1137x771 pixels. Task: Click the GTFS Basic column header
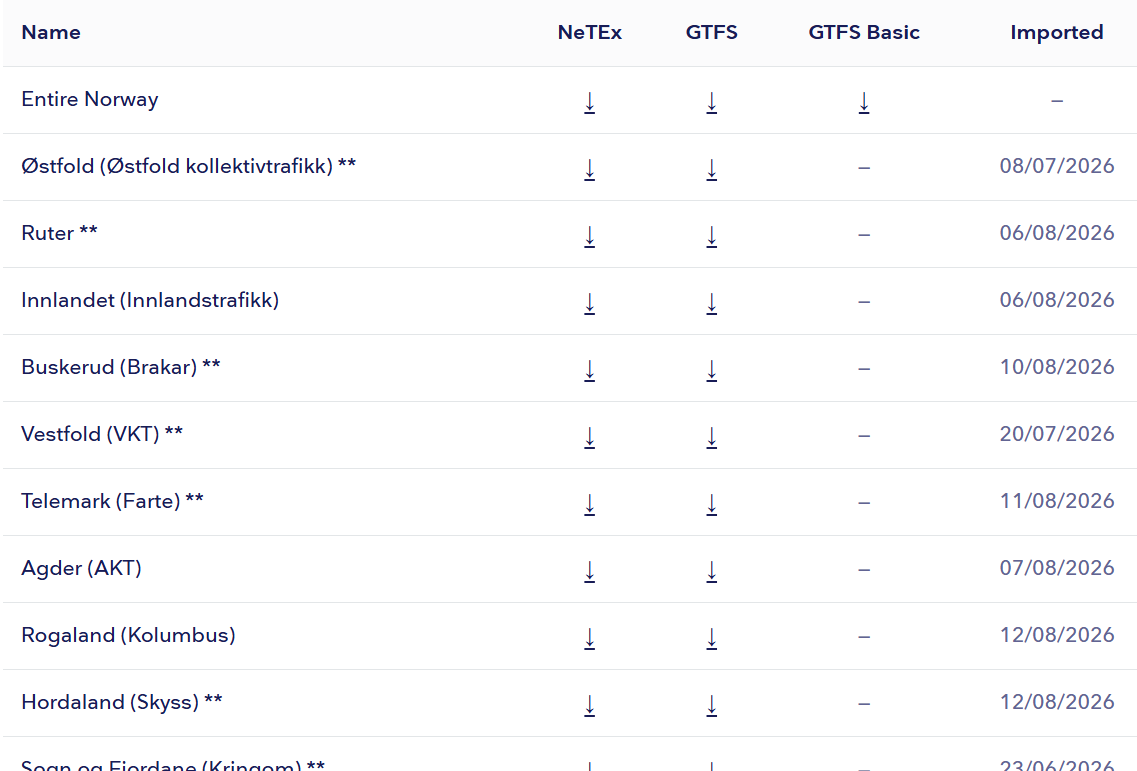click(x=864, y=33)
